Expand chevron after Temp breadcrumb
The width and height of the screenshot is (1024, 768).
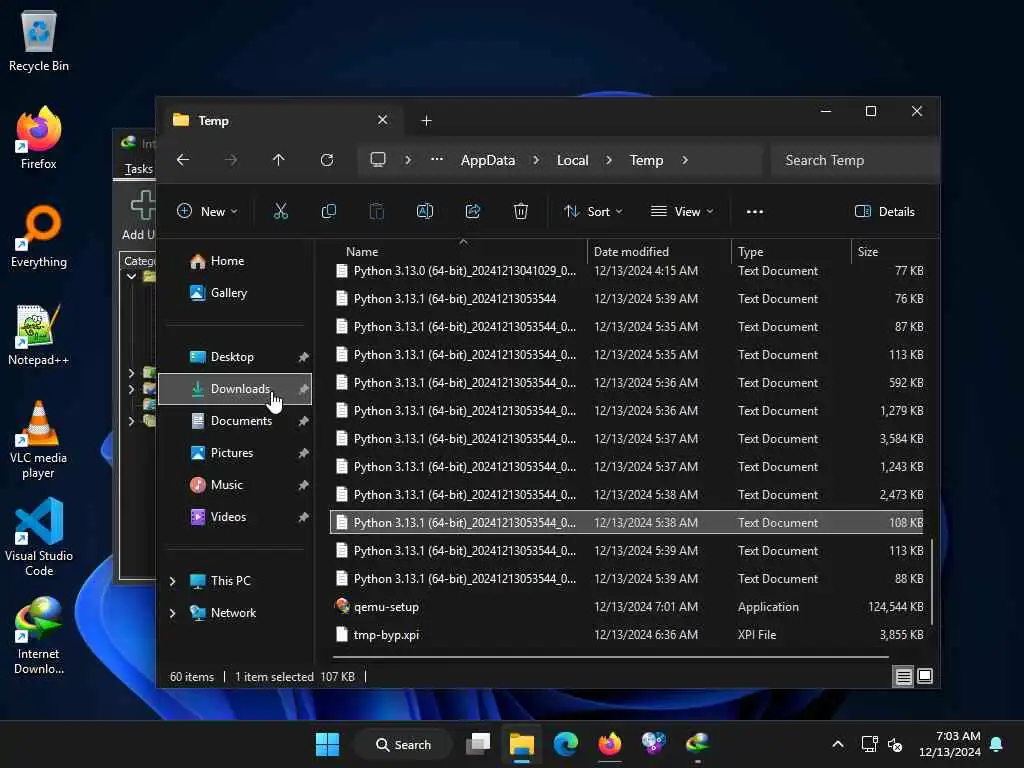click(684, 160)
